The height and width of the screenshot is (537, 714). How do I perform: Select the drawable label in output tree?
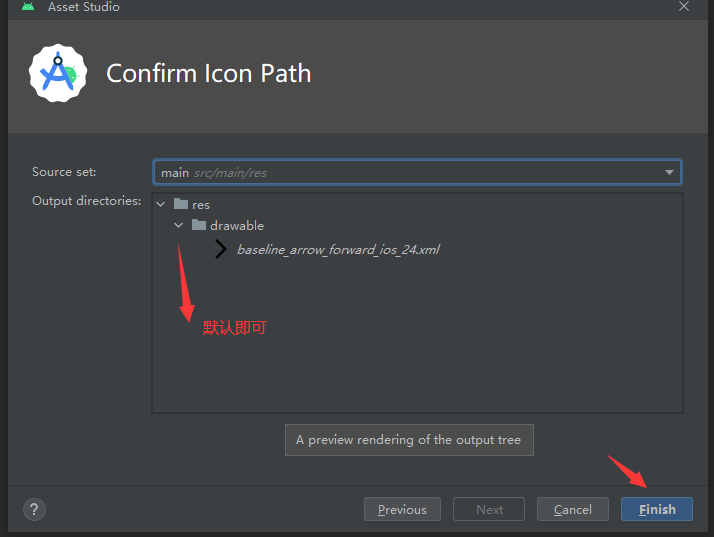(x=237, y=226)
